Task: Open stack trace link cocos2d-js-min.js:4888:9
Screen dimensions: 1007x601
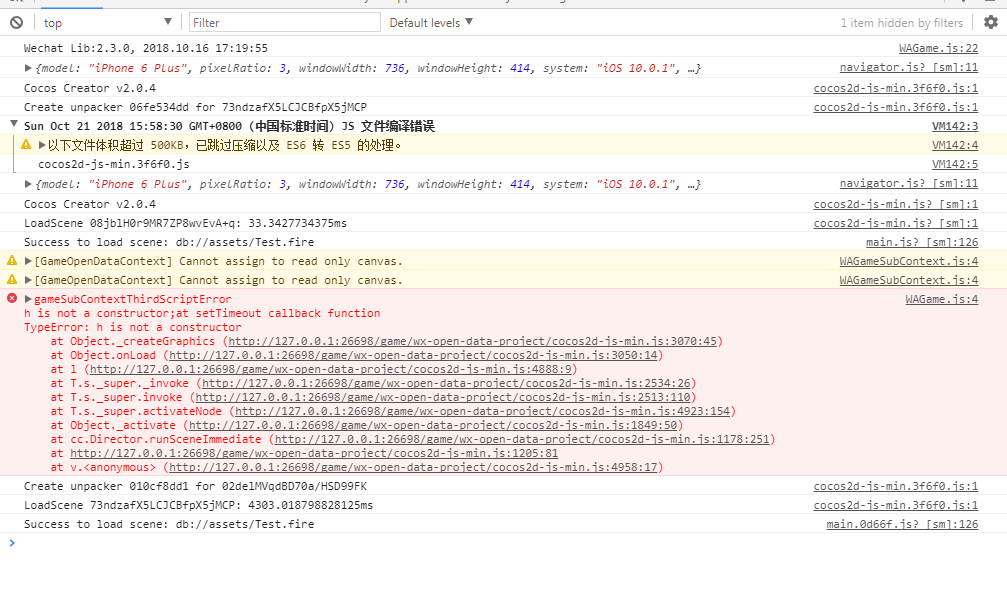Action: point(331,370)
